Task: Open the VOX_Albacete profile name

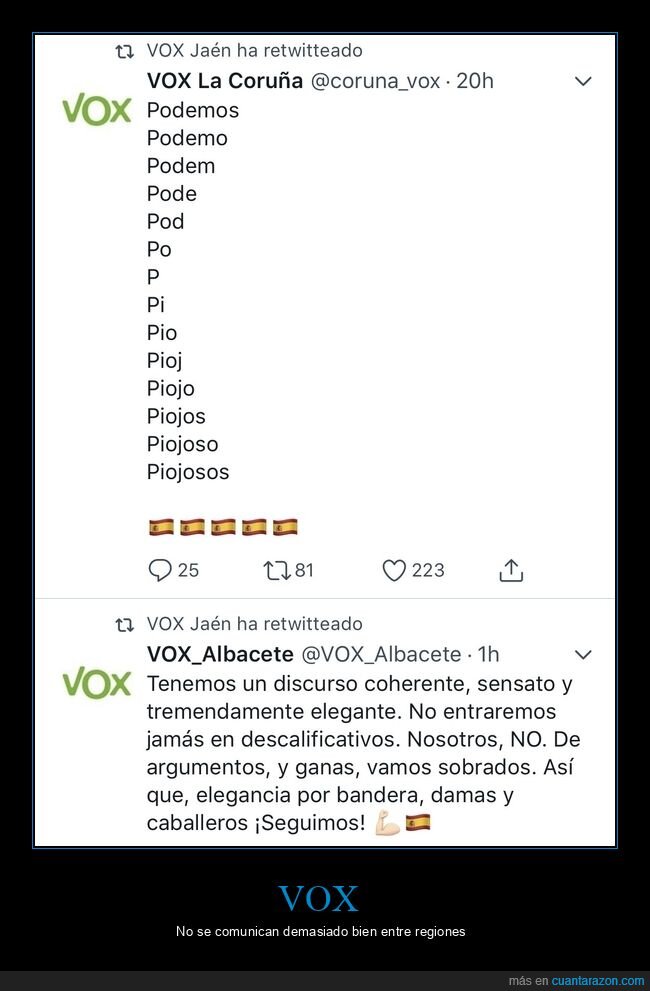Action: pos(220,655)
